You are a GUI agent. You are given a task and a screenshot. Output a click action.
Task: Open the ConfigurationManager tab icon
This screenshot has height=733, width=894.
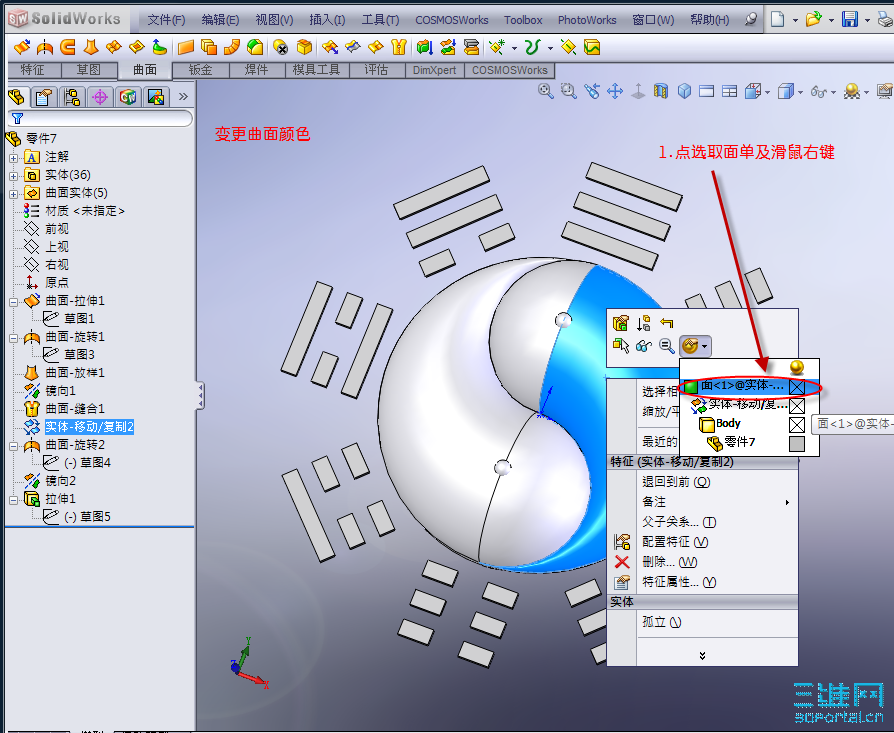coord(72,97)
